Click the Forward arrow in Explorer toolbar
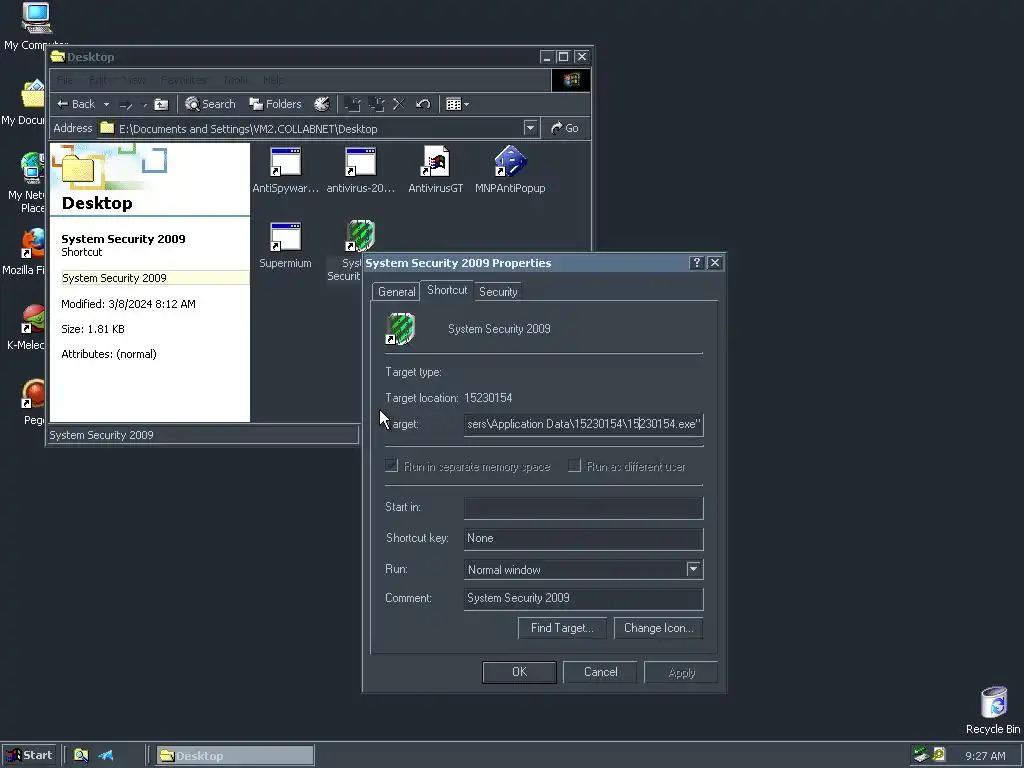1024x768 pixels. [x=126, y=104]
